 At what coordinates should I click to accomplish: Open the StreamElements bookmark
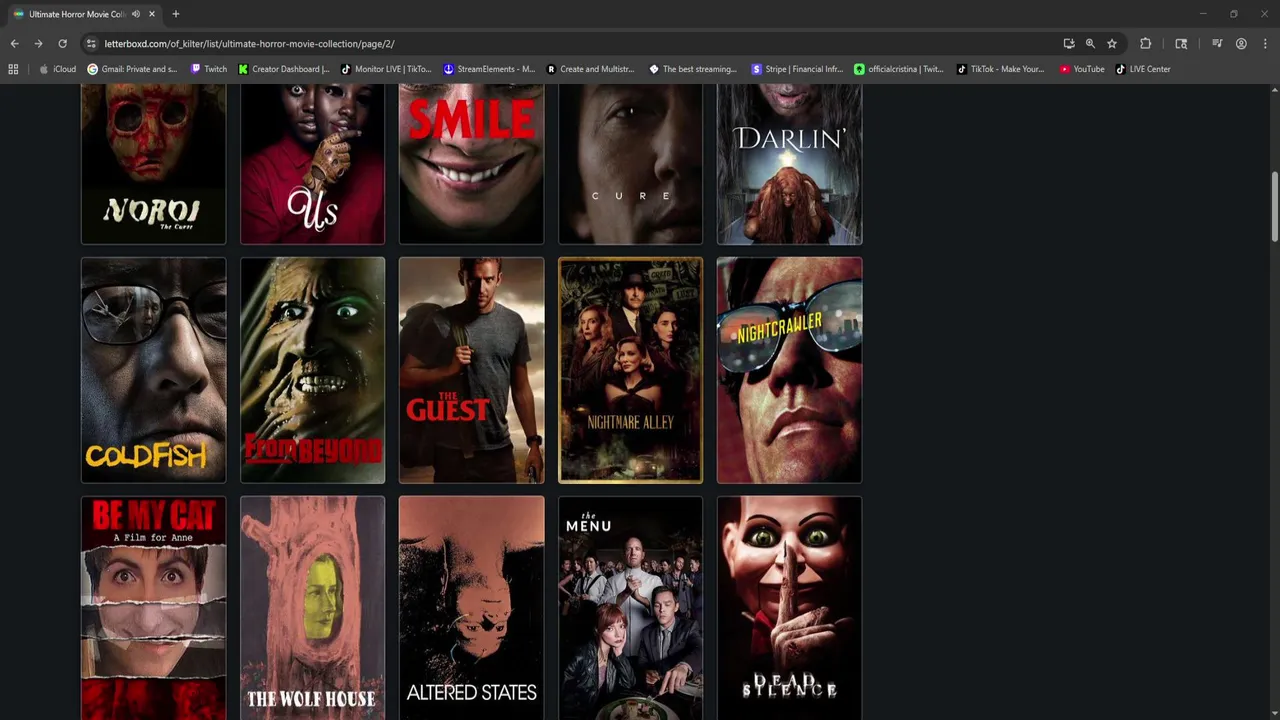(489, 69)
